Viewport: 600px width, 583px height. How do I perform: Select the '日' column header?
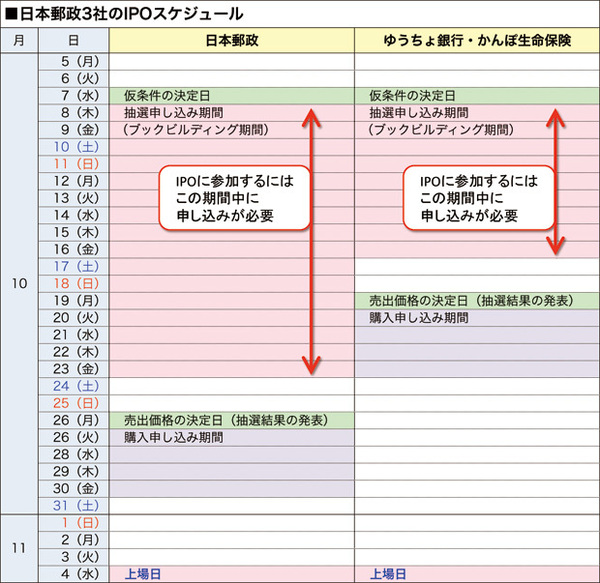point(73,40)
